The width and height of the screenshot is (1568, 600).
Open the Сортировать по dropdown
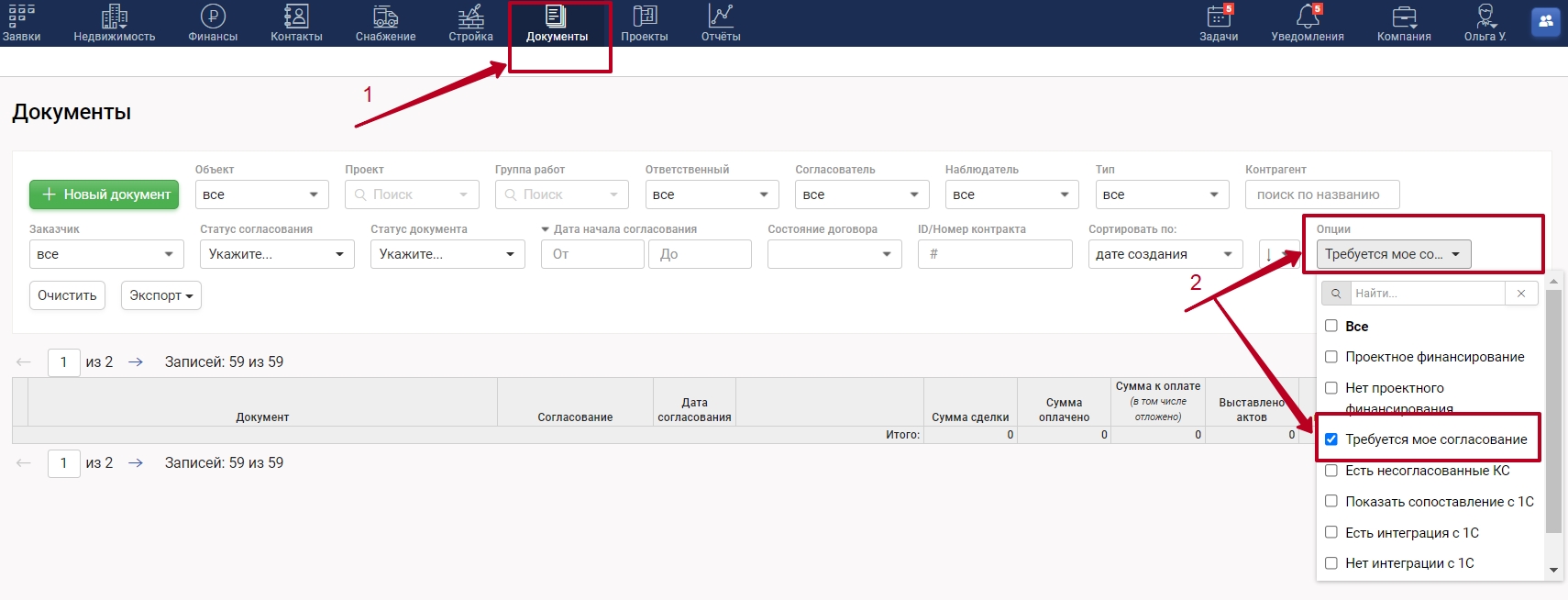[1165, 254]
